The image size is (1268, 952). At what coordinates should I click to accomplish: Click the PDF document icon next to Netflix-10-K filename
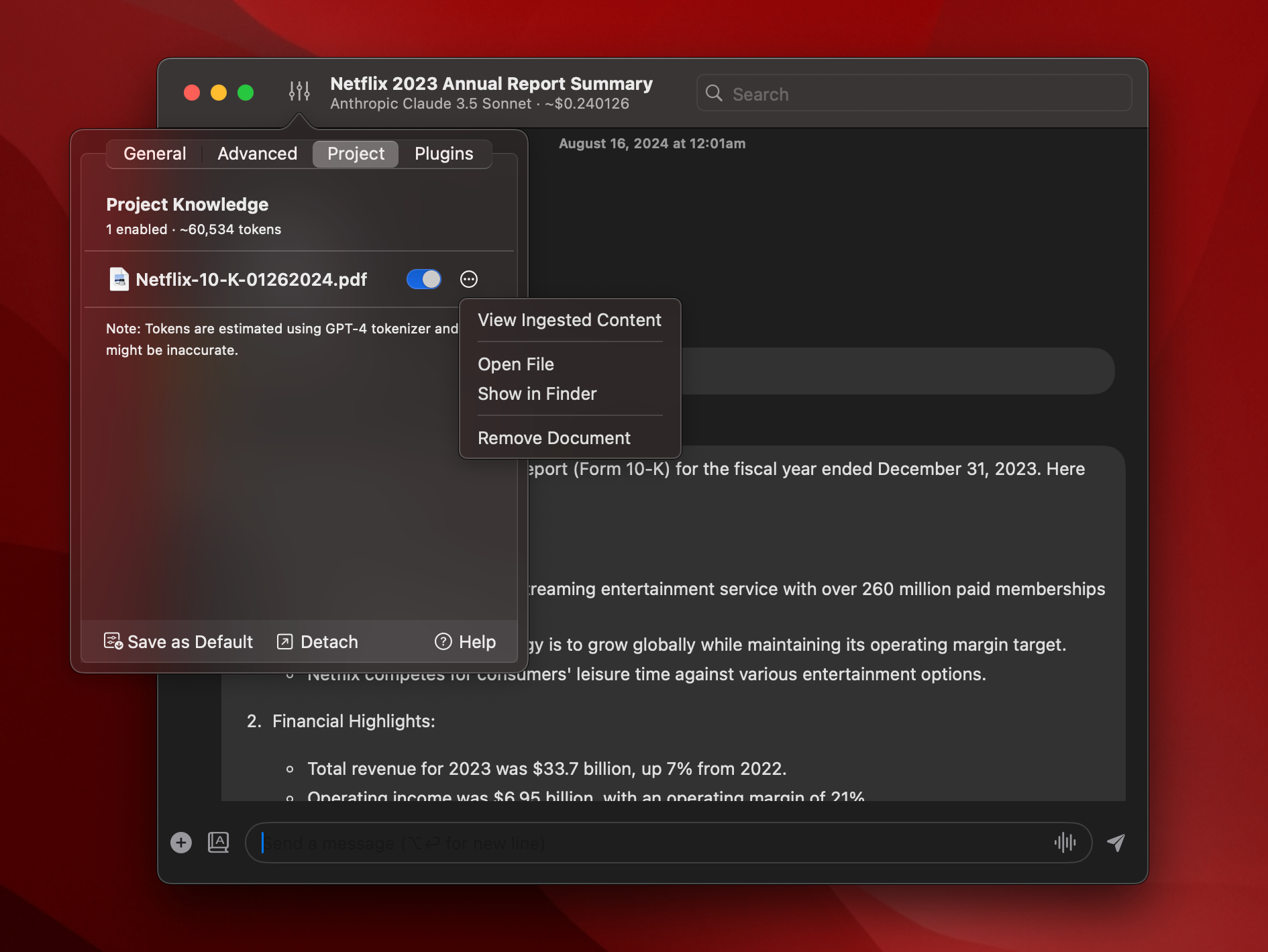coord(119,279)
